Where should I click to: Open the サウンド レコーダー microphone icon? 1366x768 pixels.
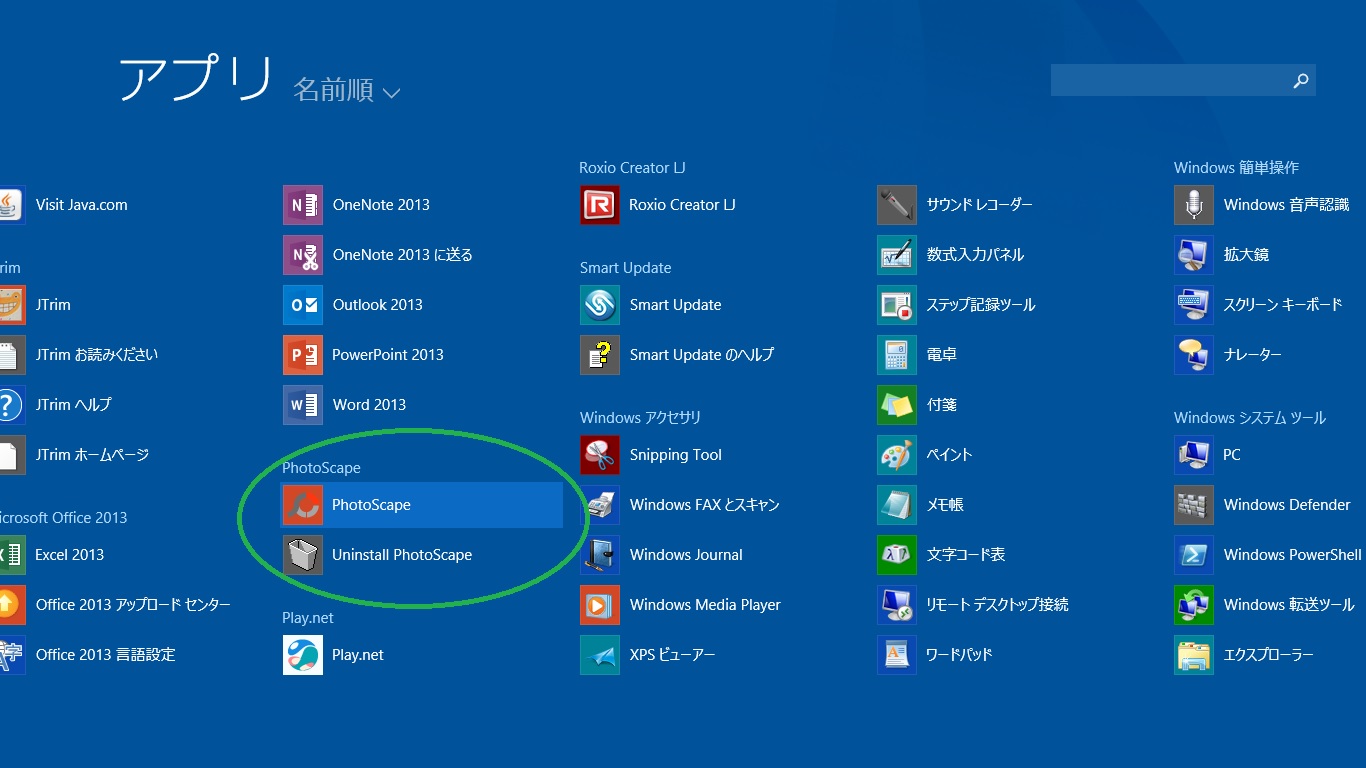[x=897, y=205]
